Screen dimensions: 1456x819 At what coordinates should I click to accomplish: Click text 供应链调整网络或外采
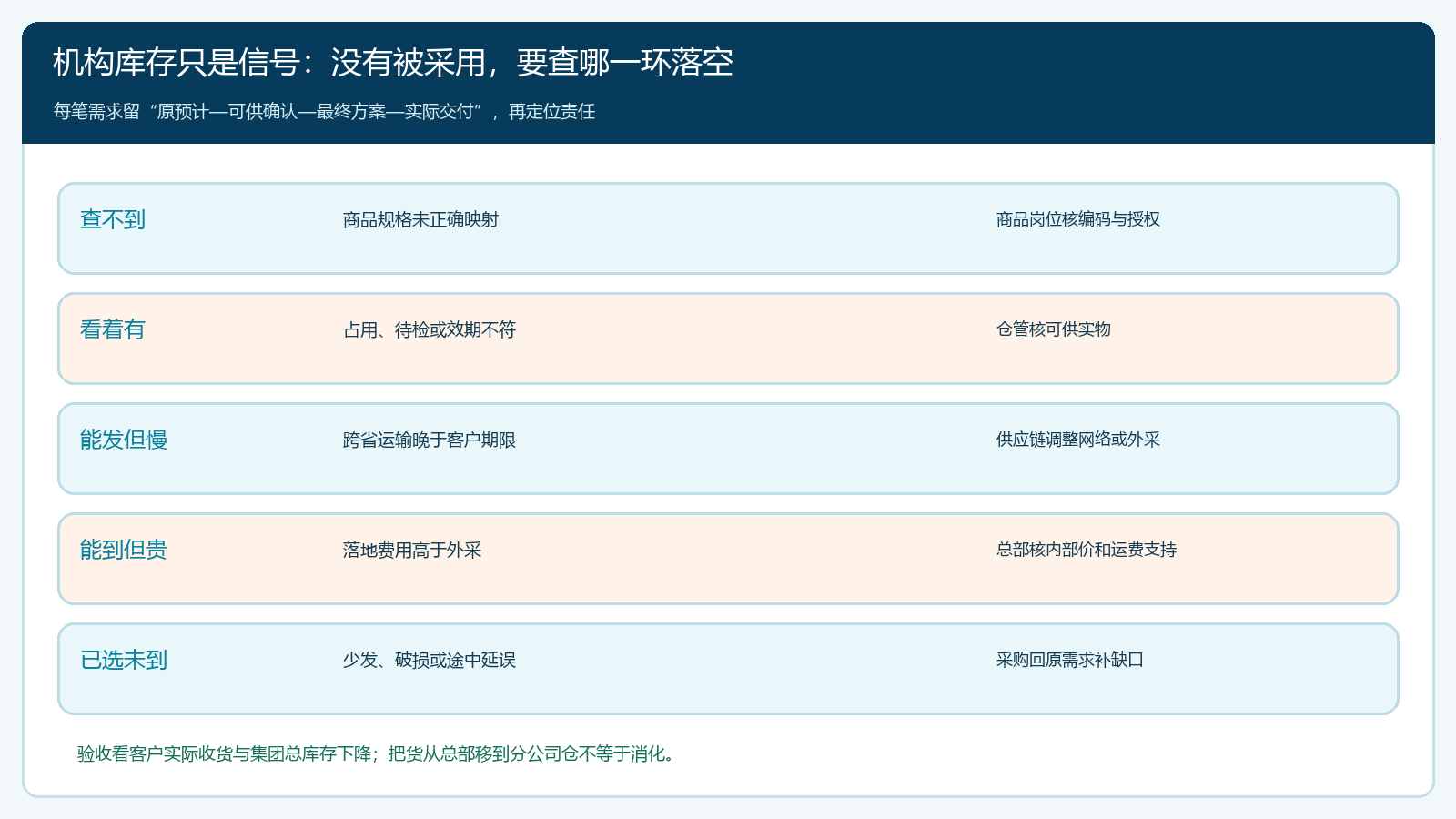point(1078,440)
